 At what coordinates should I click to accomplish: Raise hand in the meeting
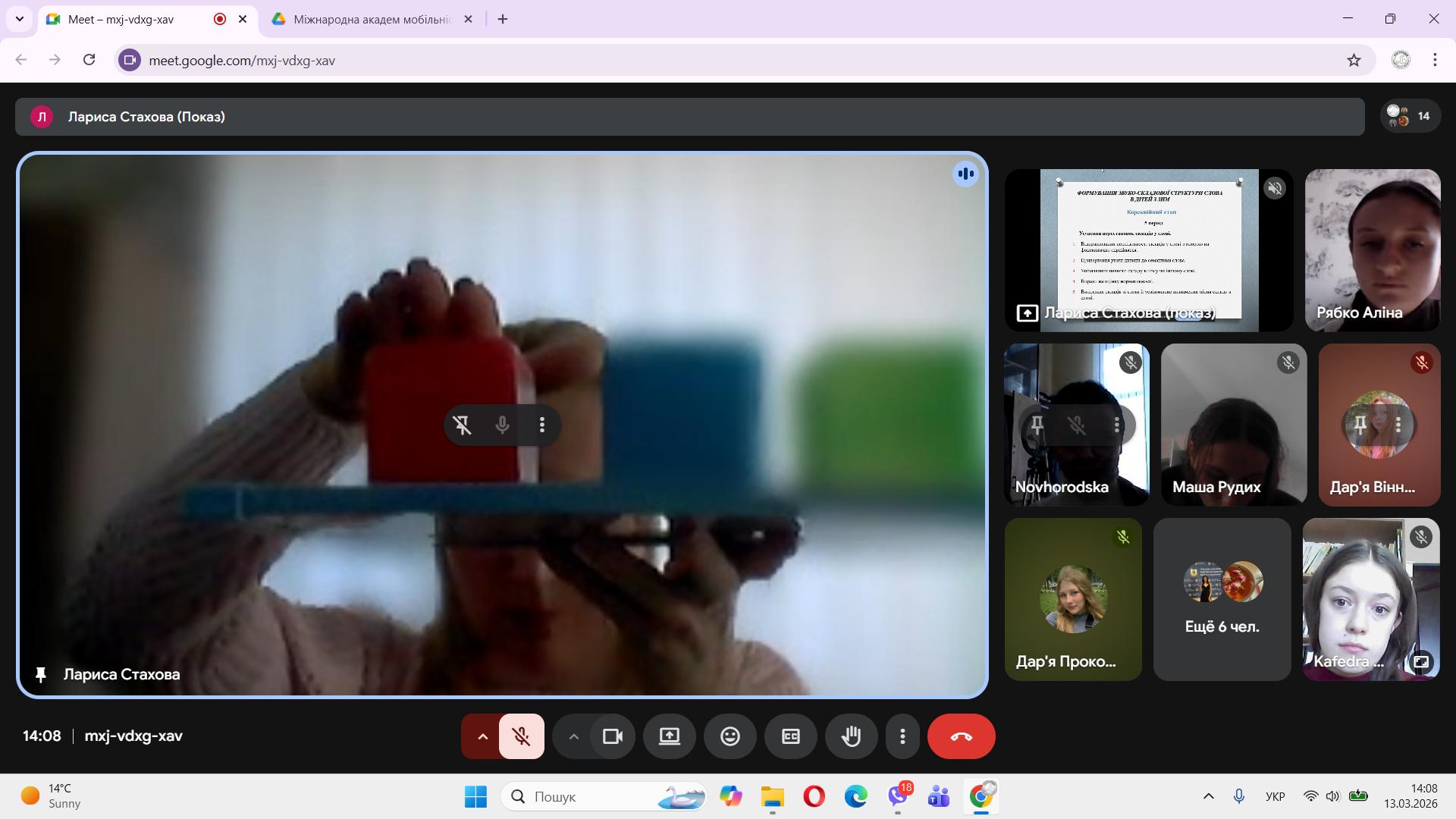[851, 736]
